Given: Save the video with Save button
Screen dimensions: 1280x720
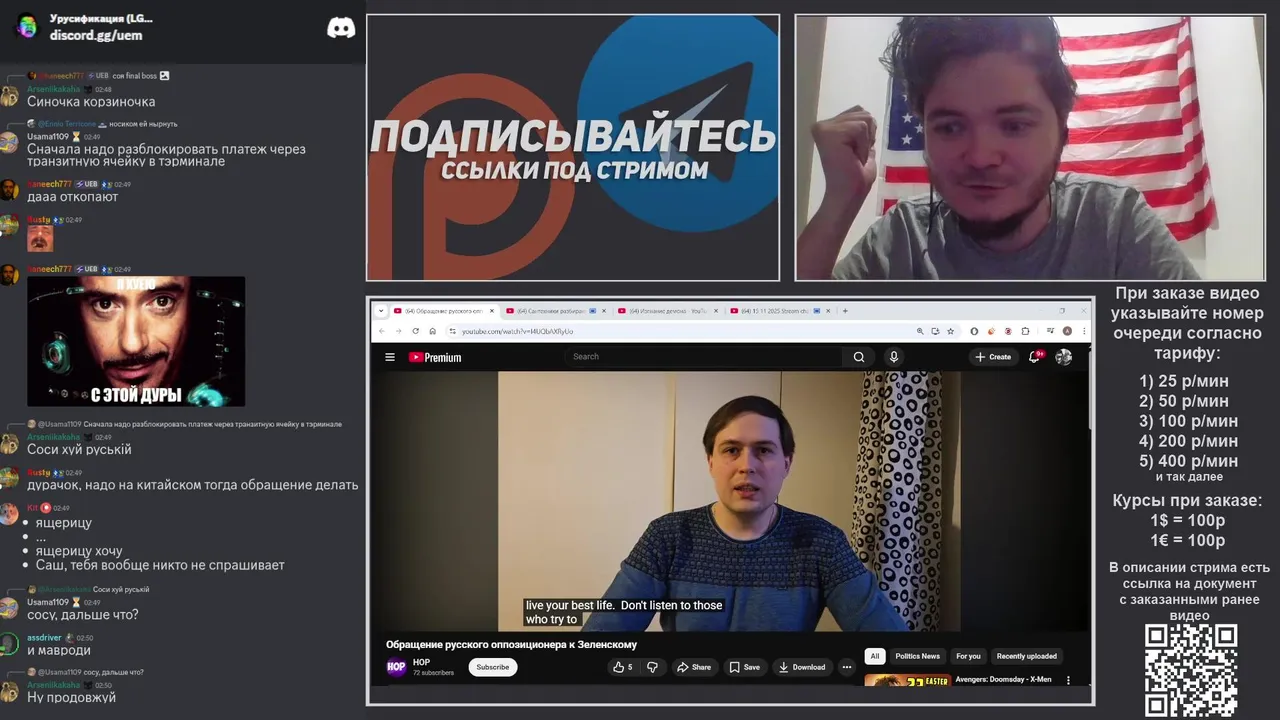Looking at the screenshot, I should [744, 667].
